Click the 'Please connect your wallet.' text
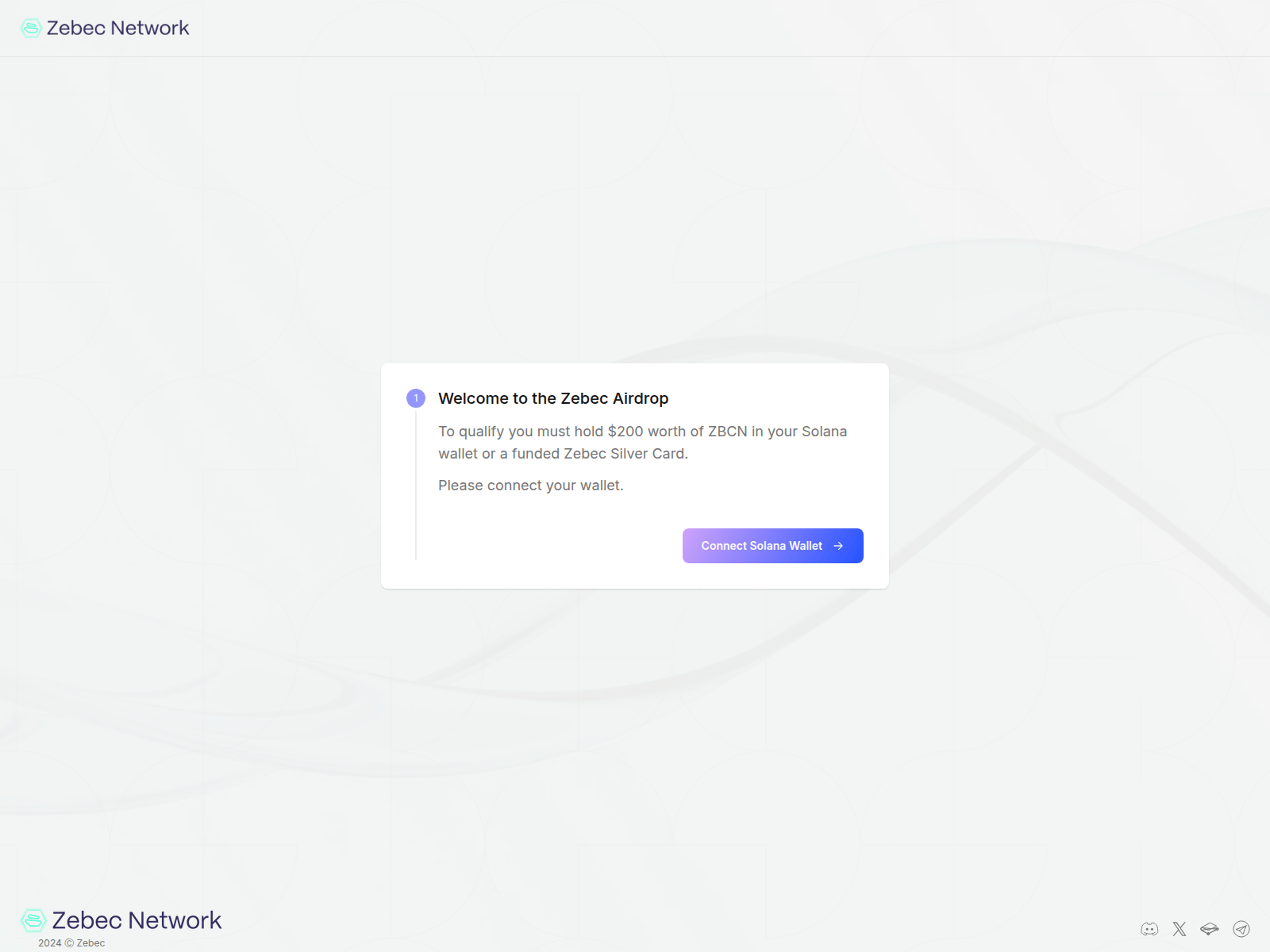 (x=530, y=486)
